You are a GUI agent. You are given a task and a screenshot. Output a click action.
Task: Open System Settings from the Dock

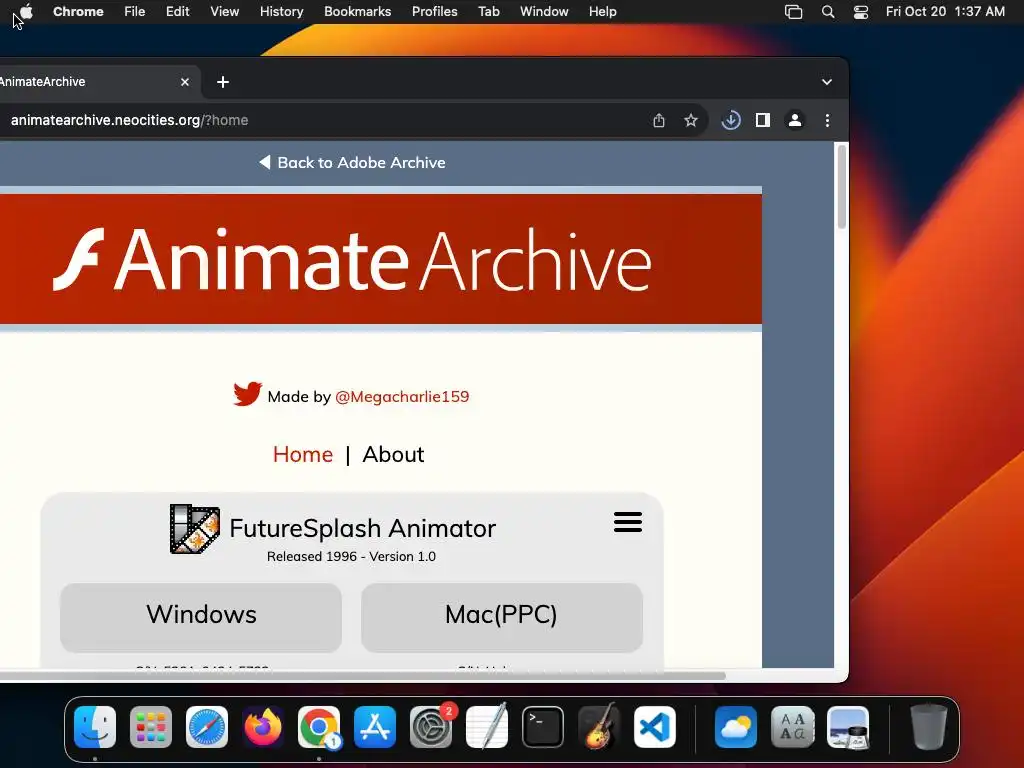pyautogui.click(x=431, y=727)
